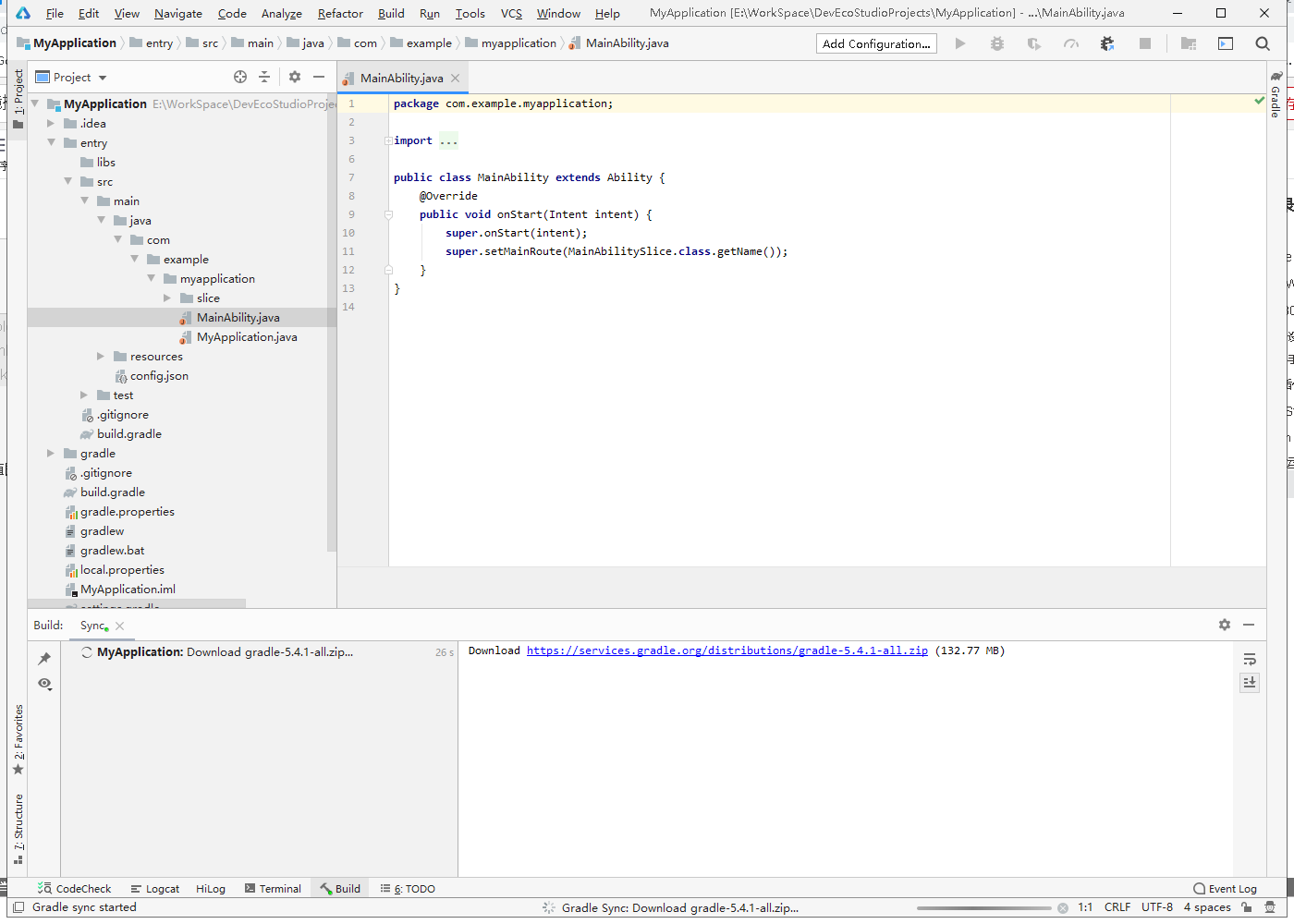Viewport: 1294px width, 924px height.
Task: Expand the .idea folder
Action: [52, 123]
